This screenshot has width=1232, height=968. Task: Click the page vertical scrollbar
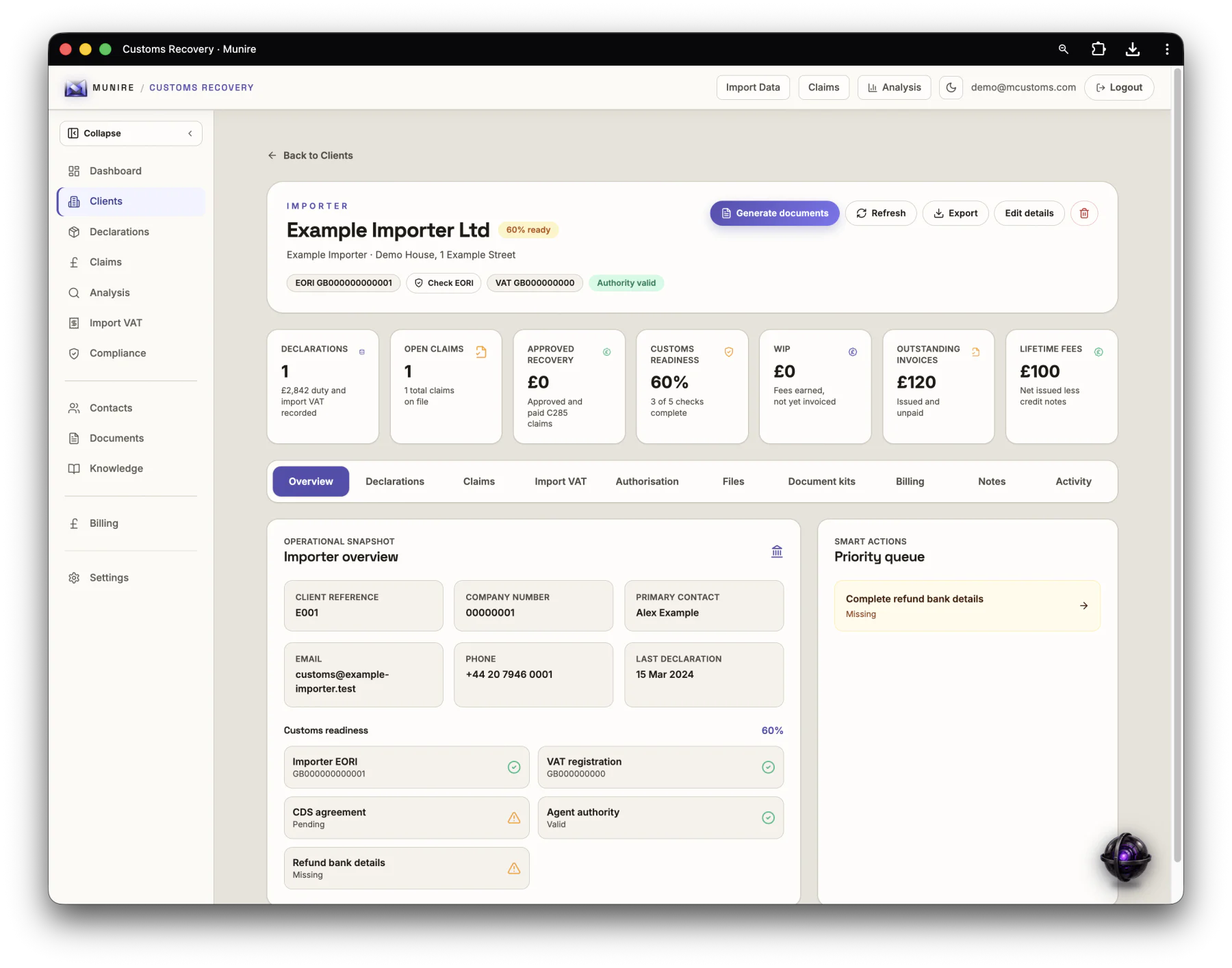pyautogui.click(x=1177, y=465)
